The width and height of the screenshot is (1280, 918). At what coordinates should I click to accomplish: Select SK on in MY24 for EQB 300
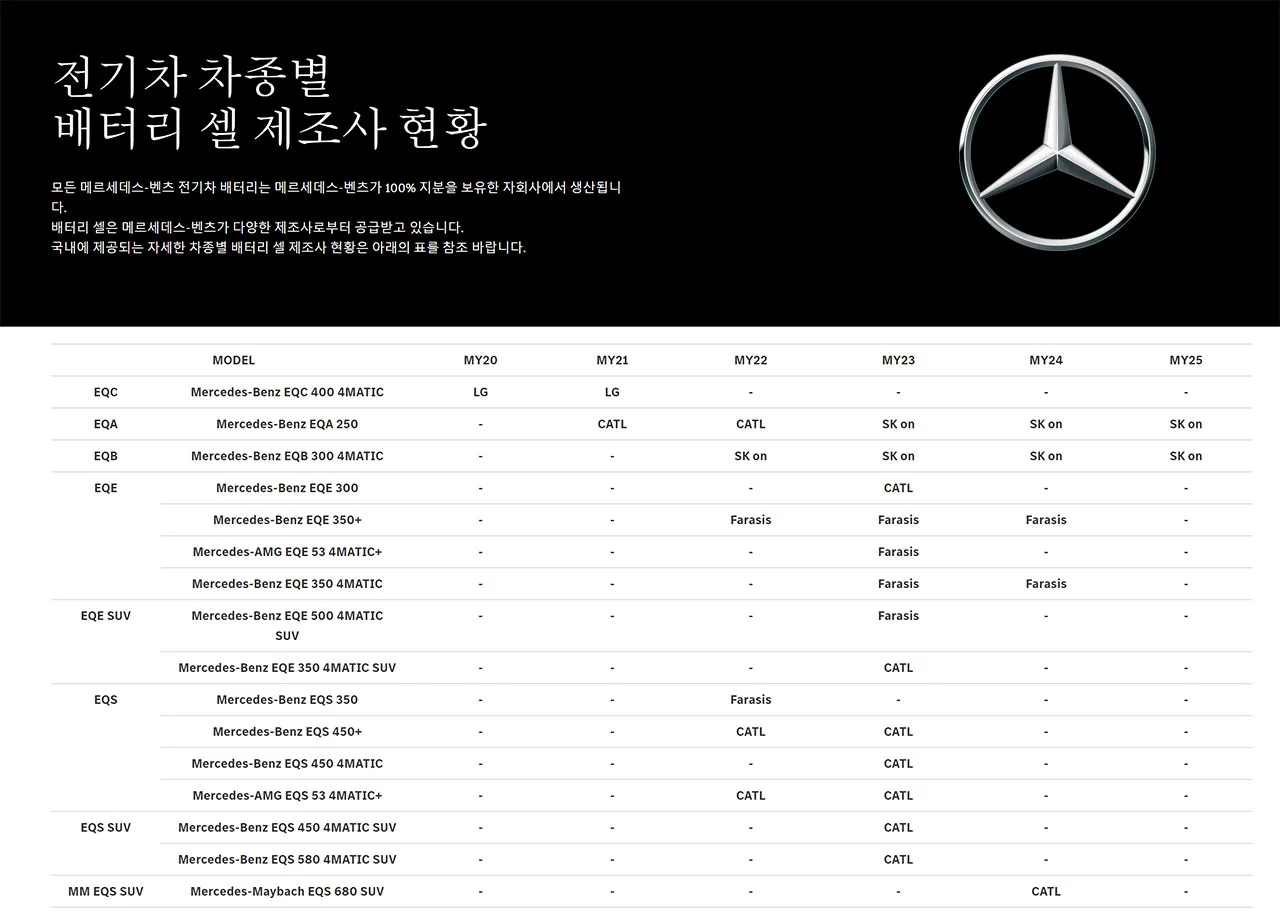[x=1046, y=456]
